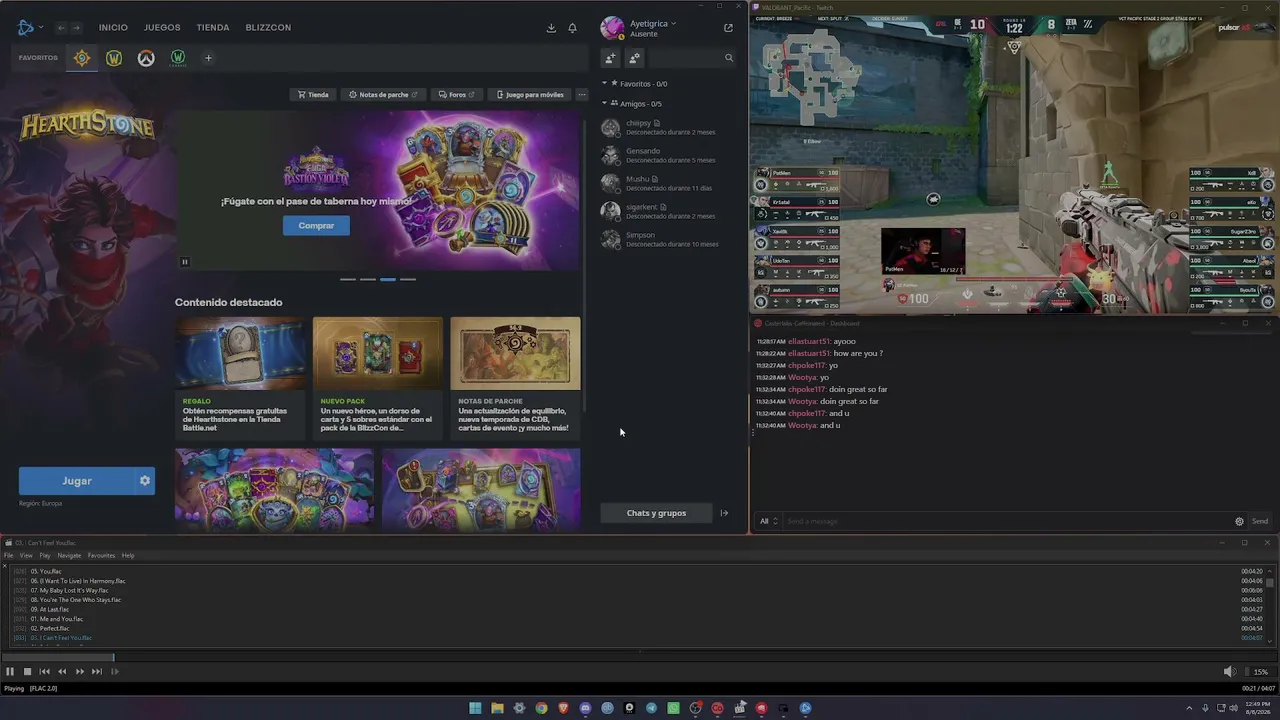The height and width of the screenshot is (720, 1280).
Task: Click the chat message input field
Action: click(x=1005, y=521)
